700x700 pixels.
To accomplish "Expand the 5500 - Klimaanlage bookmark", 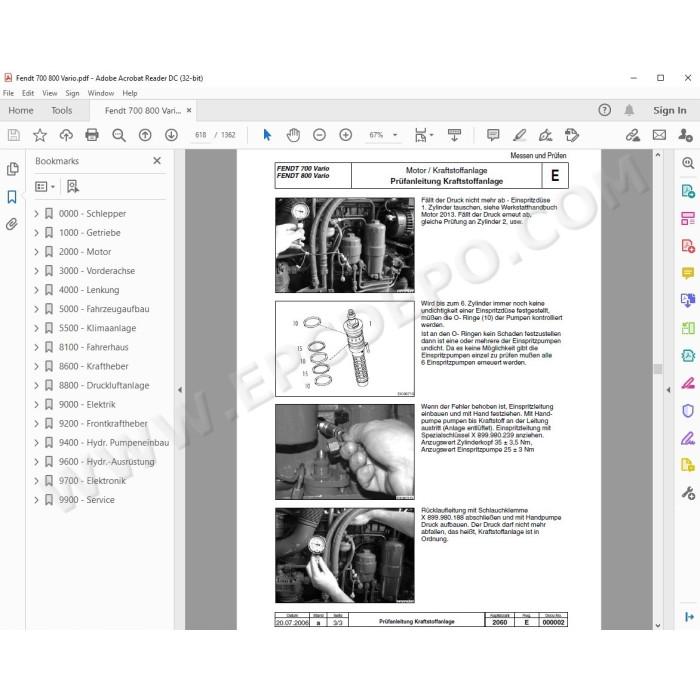I will point(36,328).
